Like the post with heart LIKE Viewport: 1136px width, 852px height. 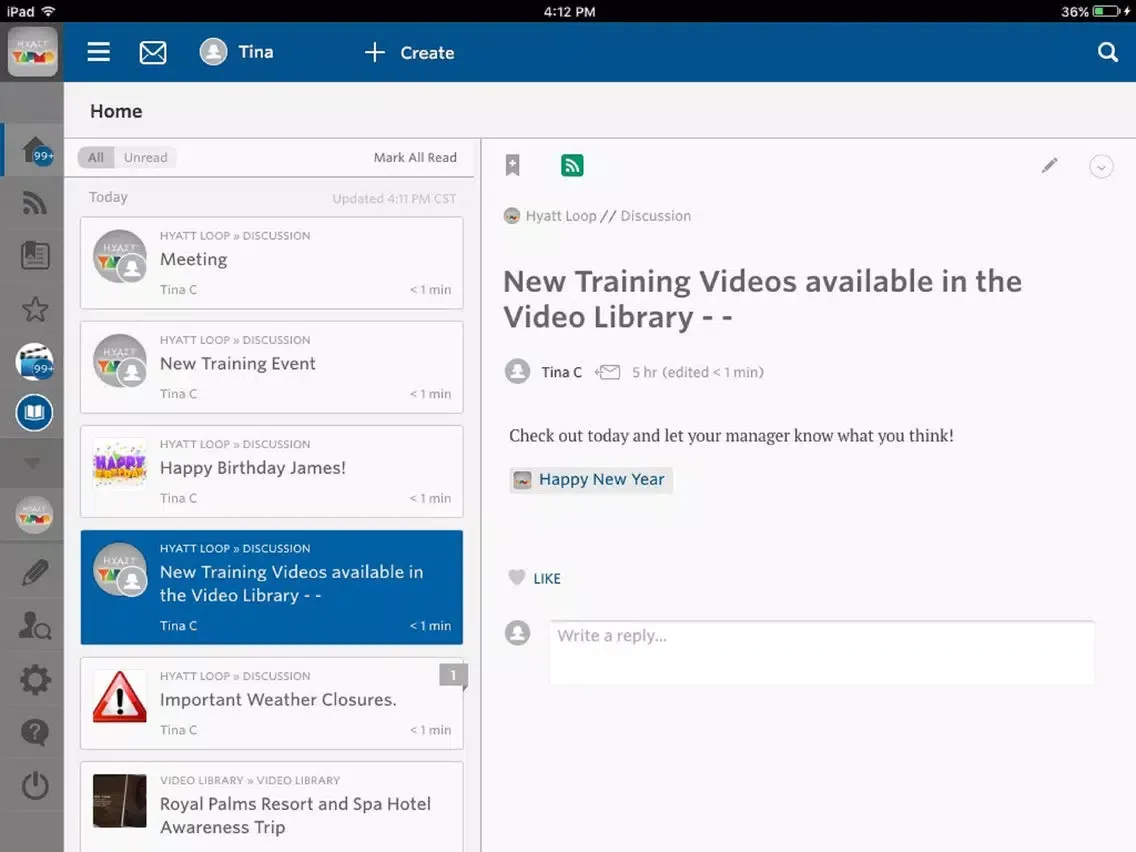pos(535,578)
